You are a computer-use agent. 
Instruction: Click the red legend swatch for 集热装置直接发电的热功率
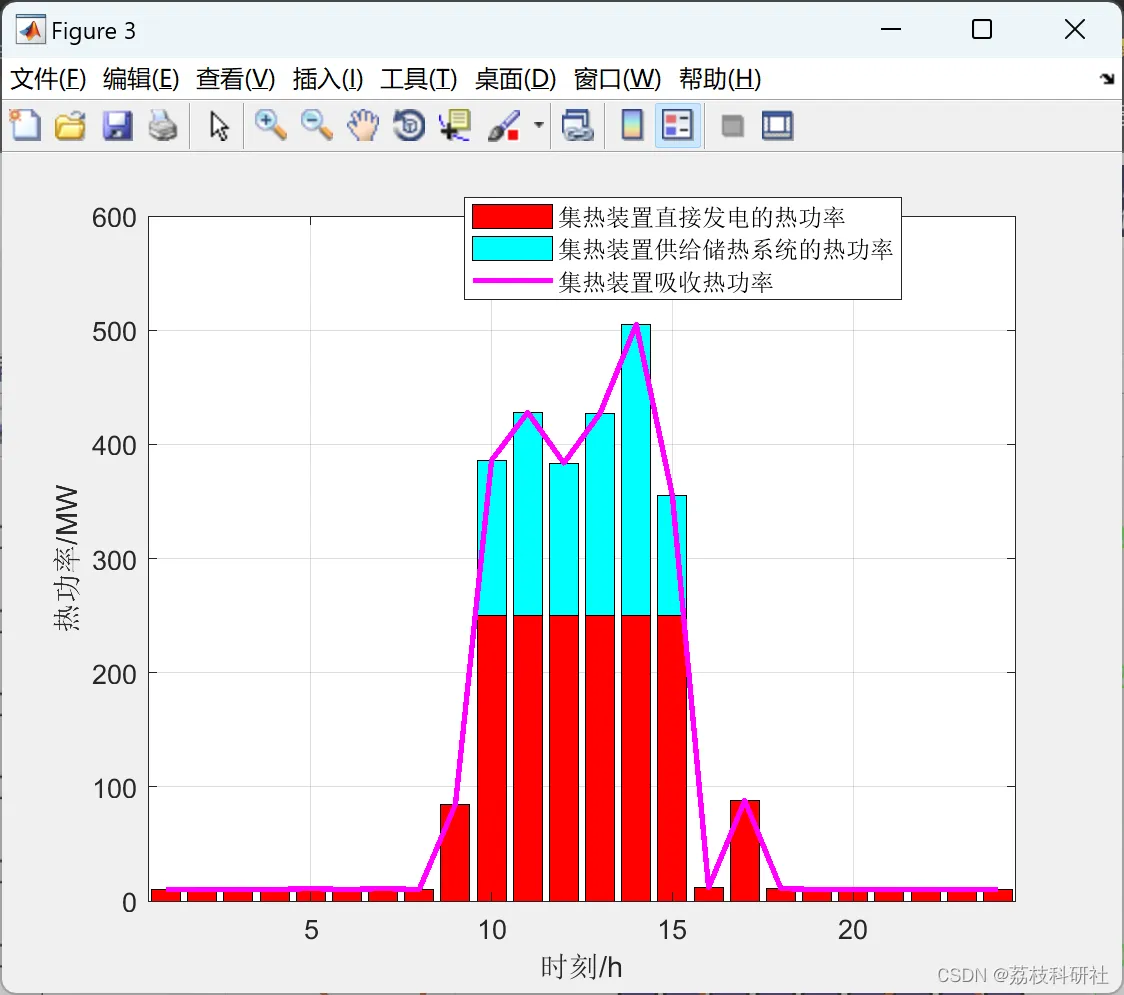(x=512, y=216)
